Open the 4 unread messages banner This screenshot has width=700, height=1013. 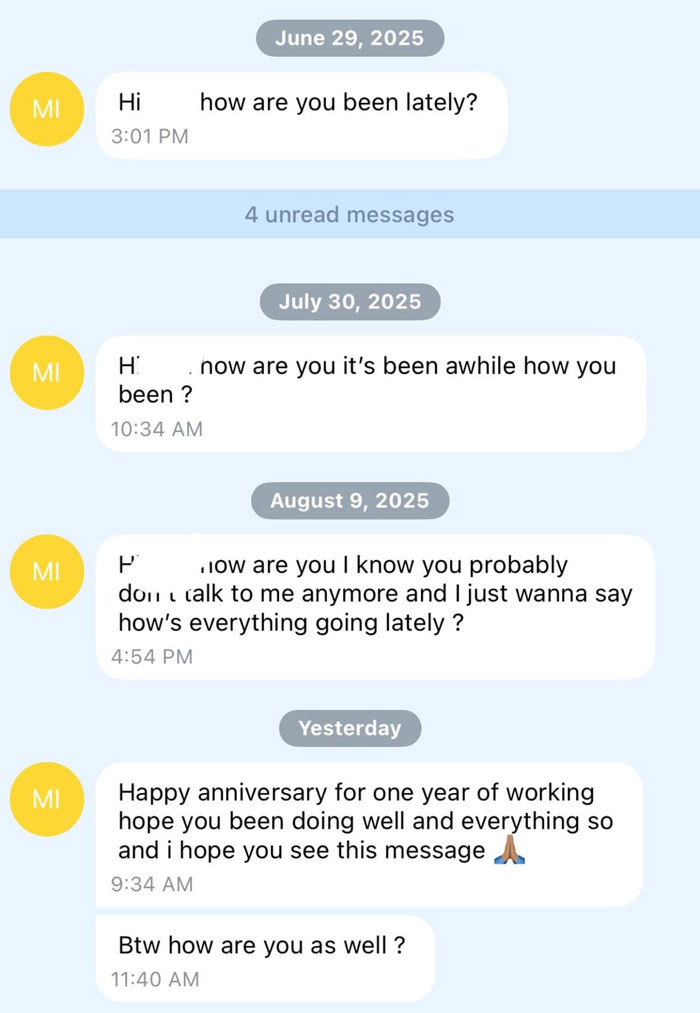pyautogui.click(x=349, y=214)
